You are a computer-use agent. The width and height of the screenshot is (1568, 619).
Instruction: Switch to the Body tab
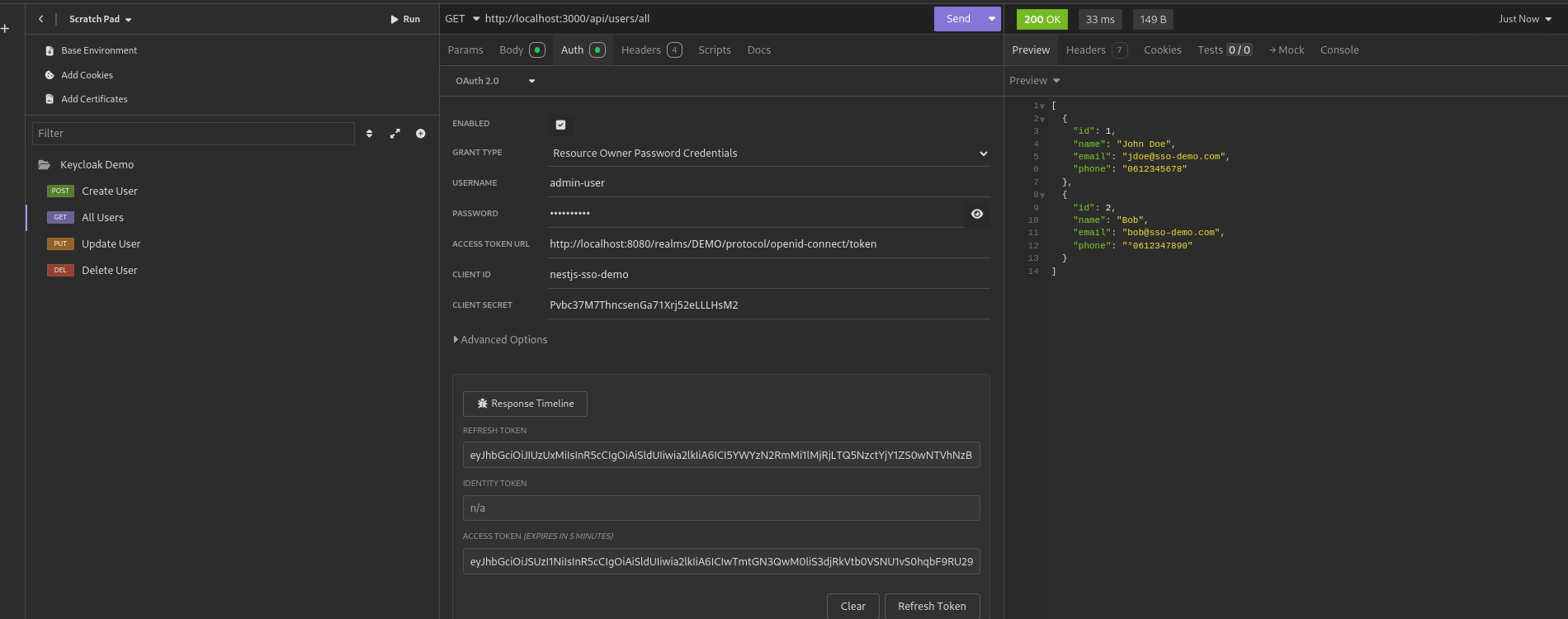tap(522, 50)
